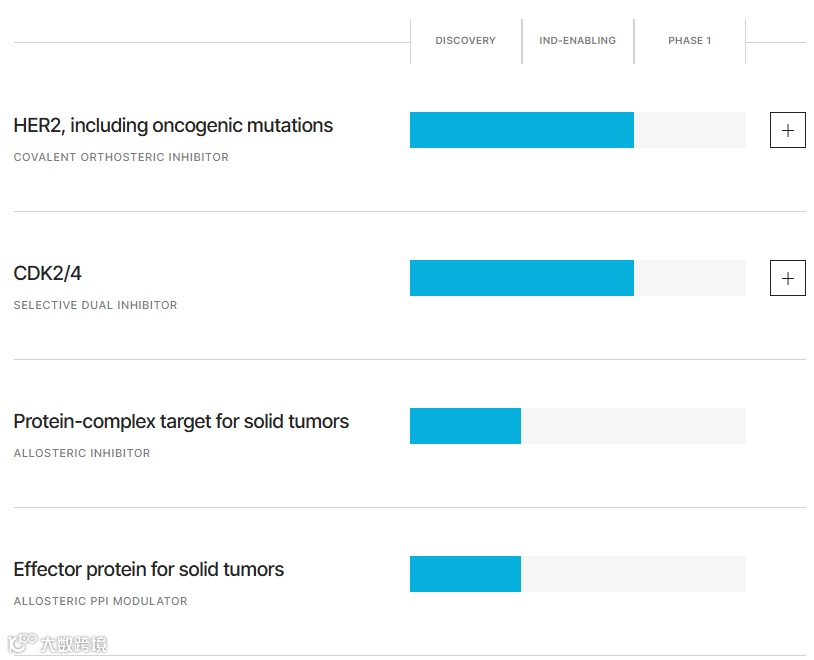Expand the CDK2/4 row plus button
The height and width of the screenshot is (660, 814).
[787, 278]
